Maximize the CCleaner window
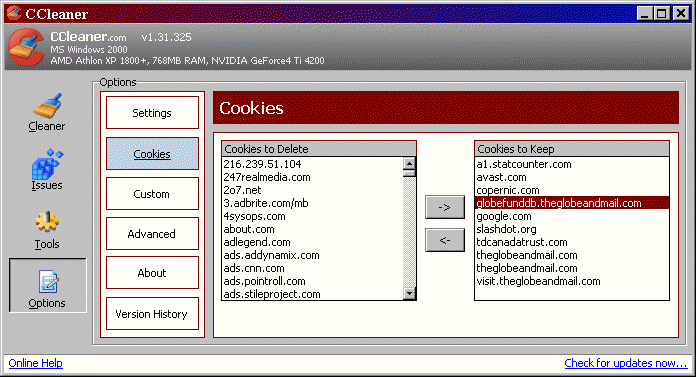This screenshot has height=377, width=696. click(662, 13)
